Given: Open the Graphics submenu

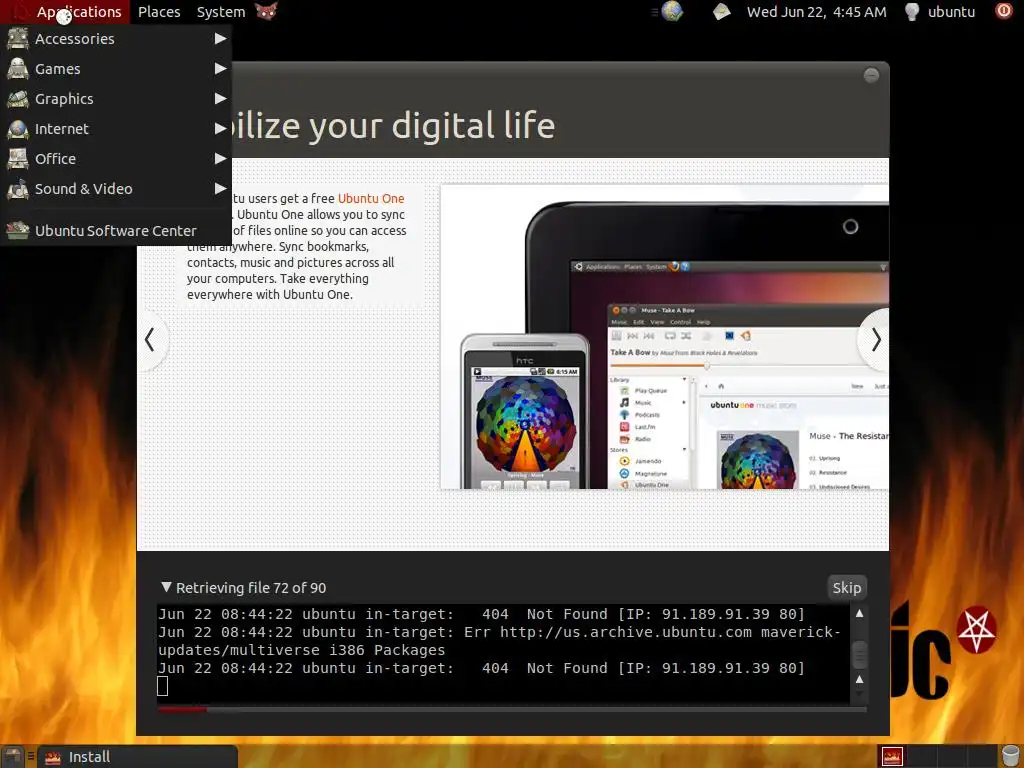Looking at the screenshot, I should (116, 99).
